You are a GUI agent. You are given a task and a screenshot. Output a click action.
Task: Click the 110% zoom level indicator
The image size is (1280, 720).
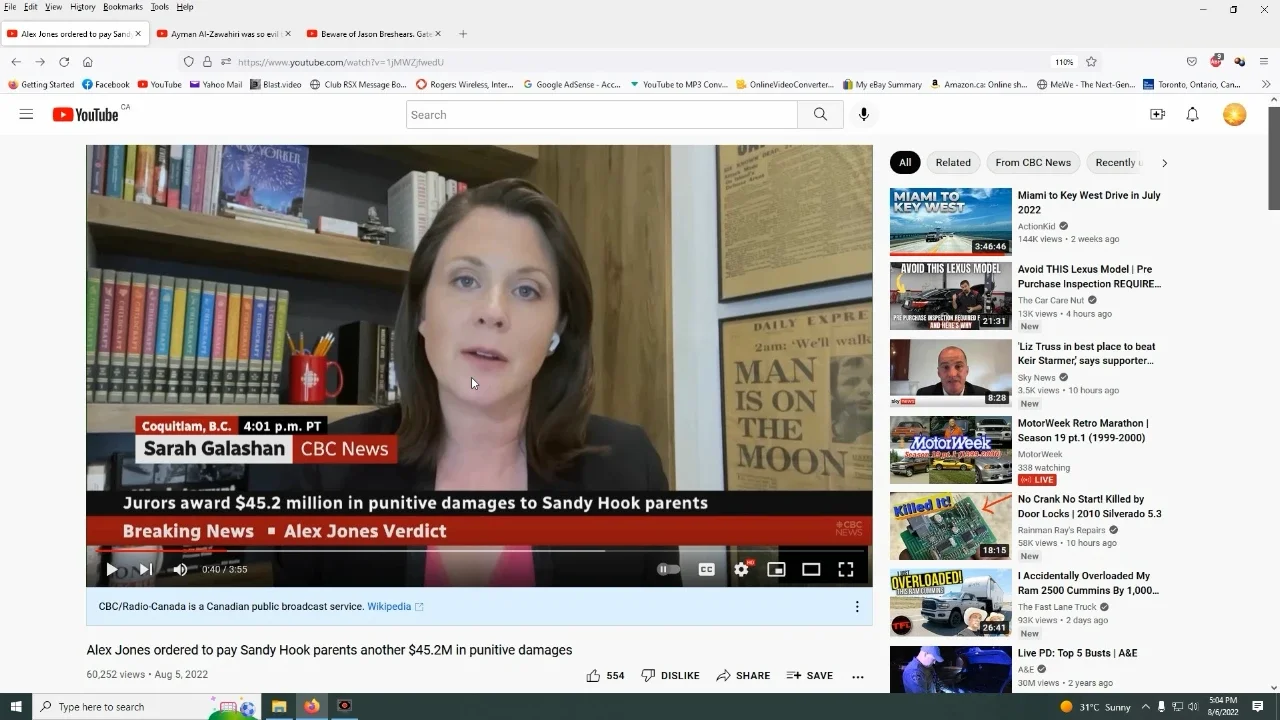(x=1064, y=62)
